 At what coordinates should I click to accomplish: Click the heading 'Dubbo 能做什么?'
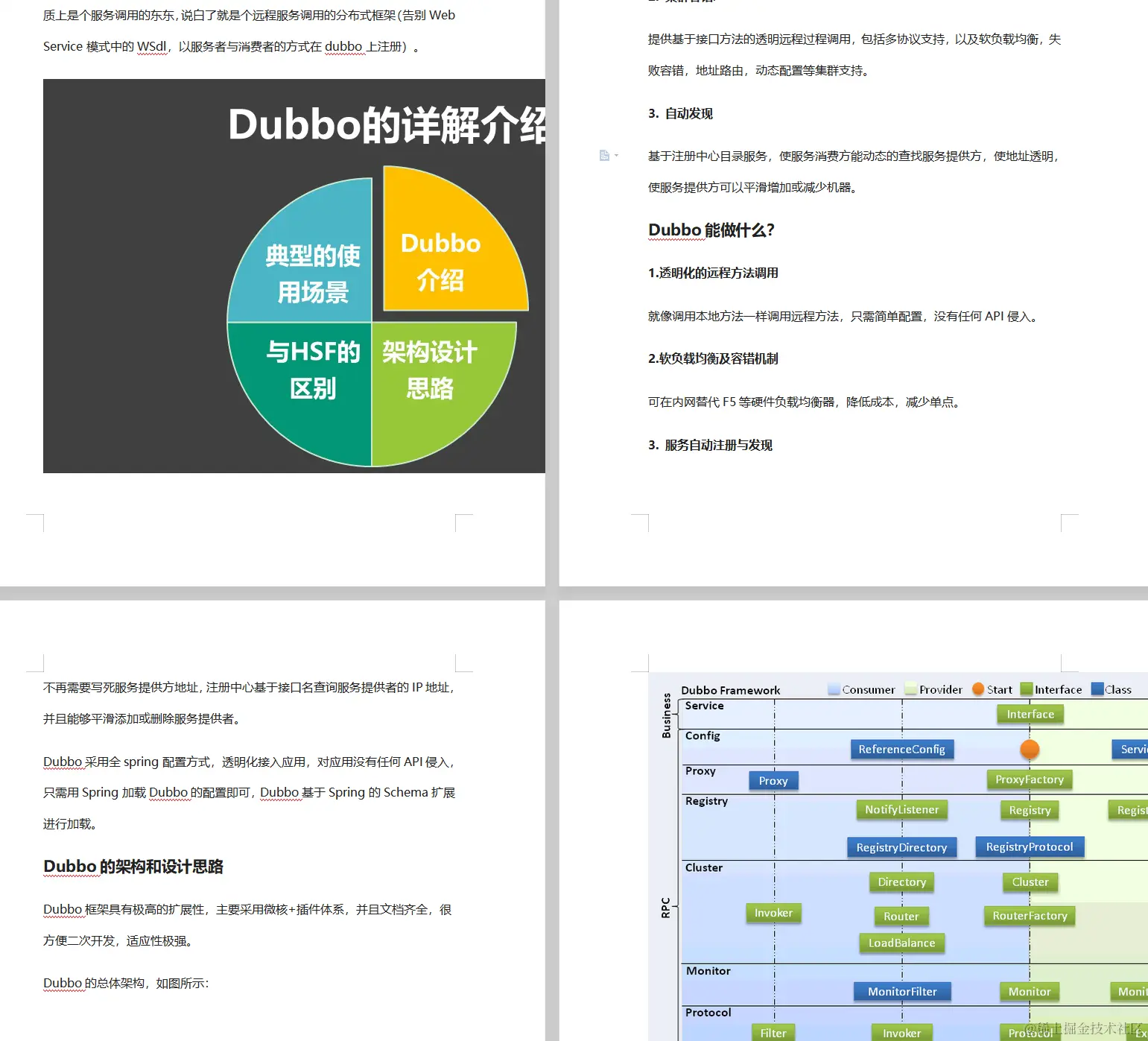[x=711, y=230]
